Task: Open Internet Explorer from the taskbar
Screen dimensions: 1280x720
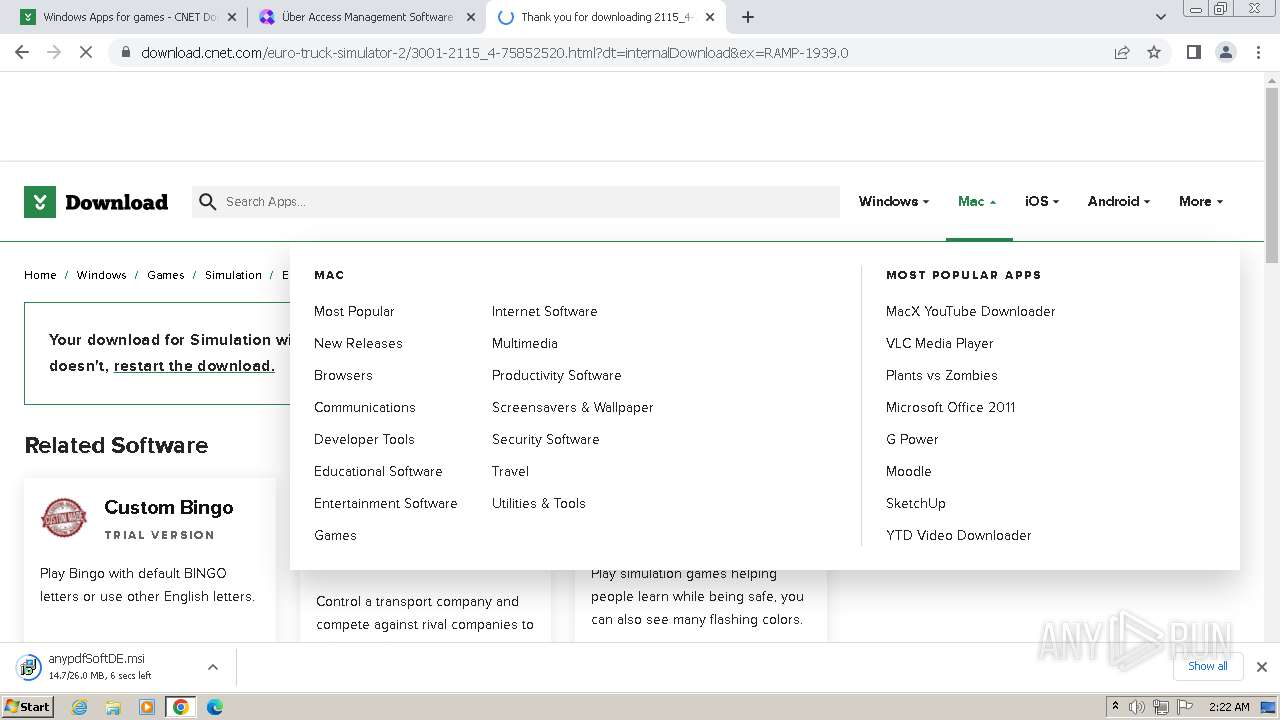Action: pyautogui.click(x=80, y=707)
